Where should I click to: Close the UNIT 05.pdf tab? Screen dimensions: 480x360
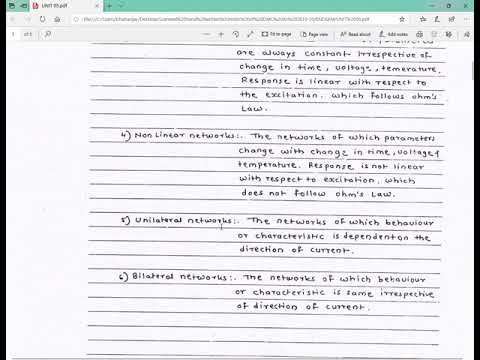point(97,6)
